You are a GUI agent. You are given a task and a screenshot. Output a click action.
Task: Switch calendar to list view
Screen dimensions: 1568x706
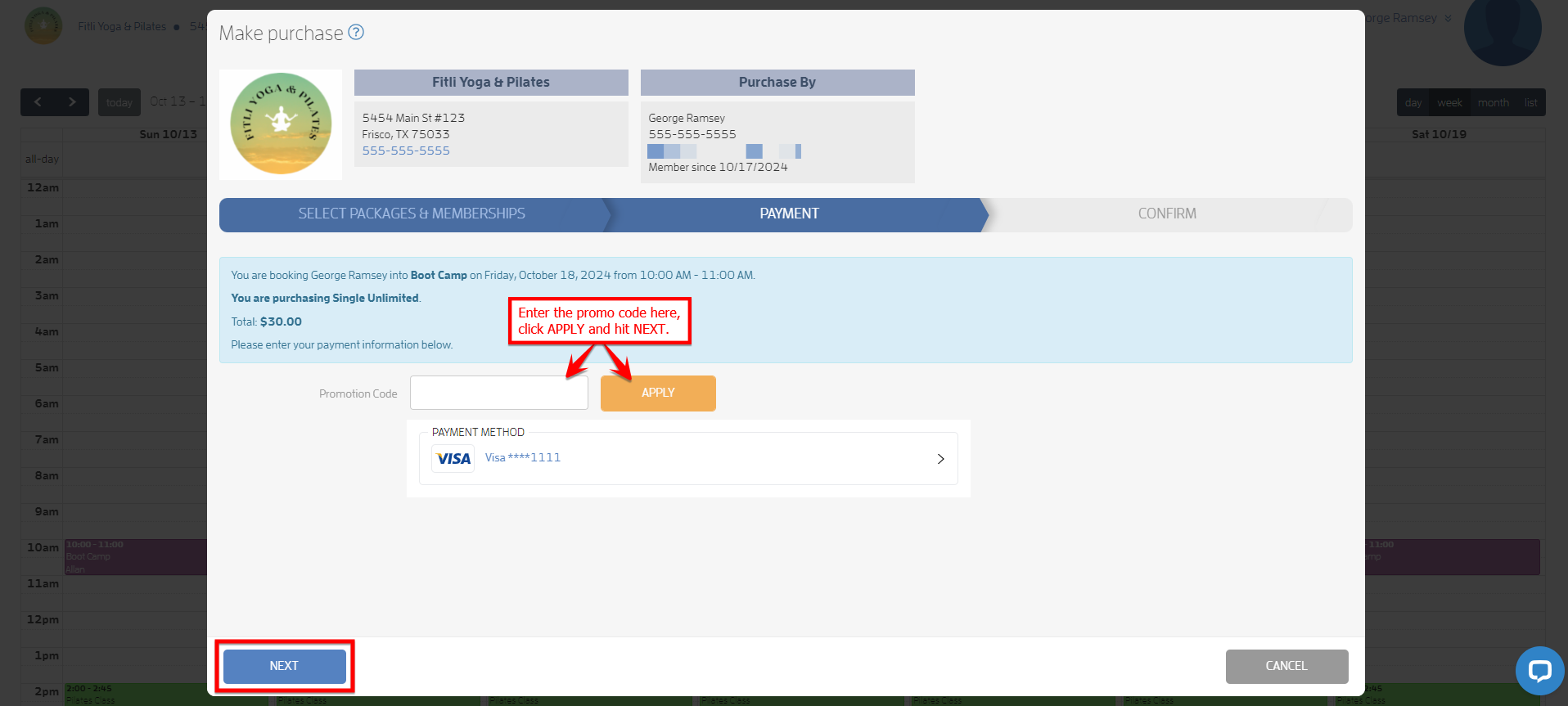pos(1531,102)
